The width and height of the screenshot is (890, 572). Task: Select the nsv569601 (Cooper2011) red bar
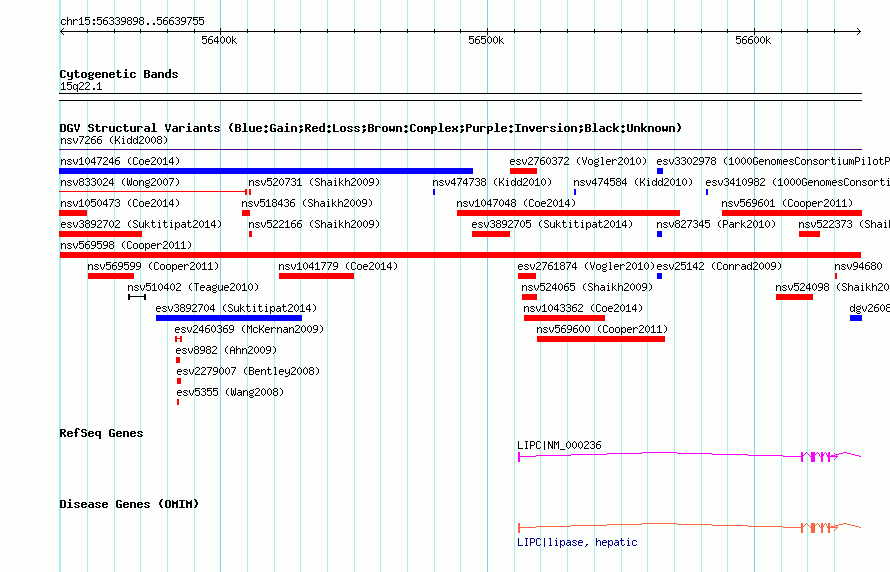tap(791, 213)
